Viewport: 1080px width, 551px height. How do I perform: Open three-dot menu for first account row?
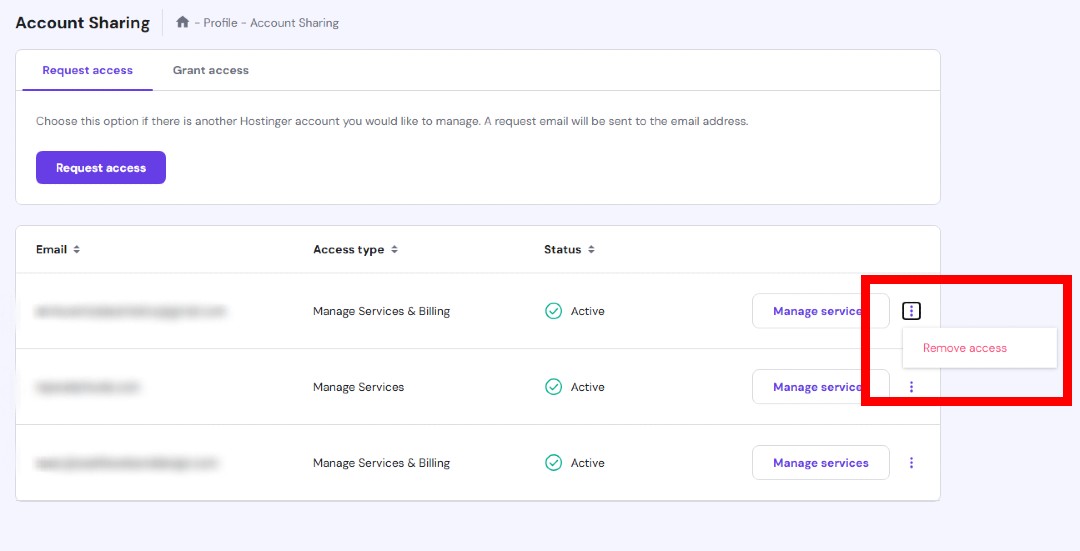(911, 311)
